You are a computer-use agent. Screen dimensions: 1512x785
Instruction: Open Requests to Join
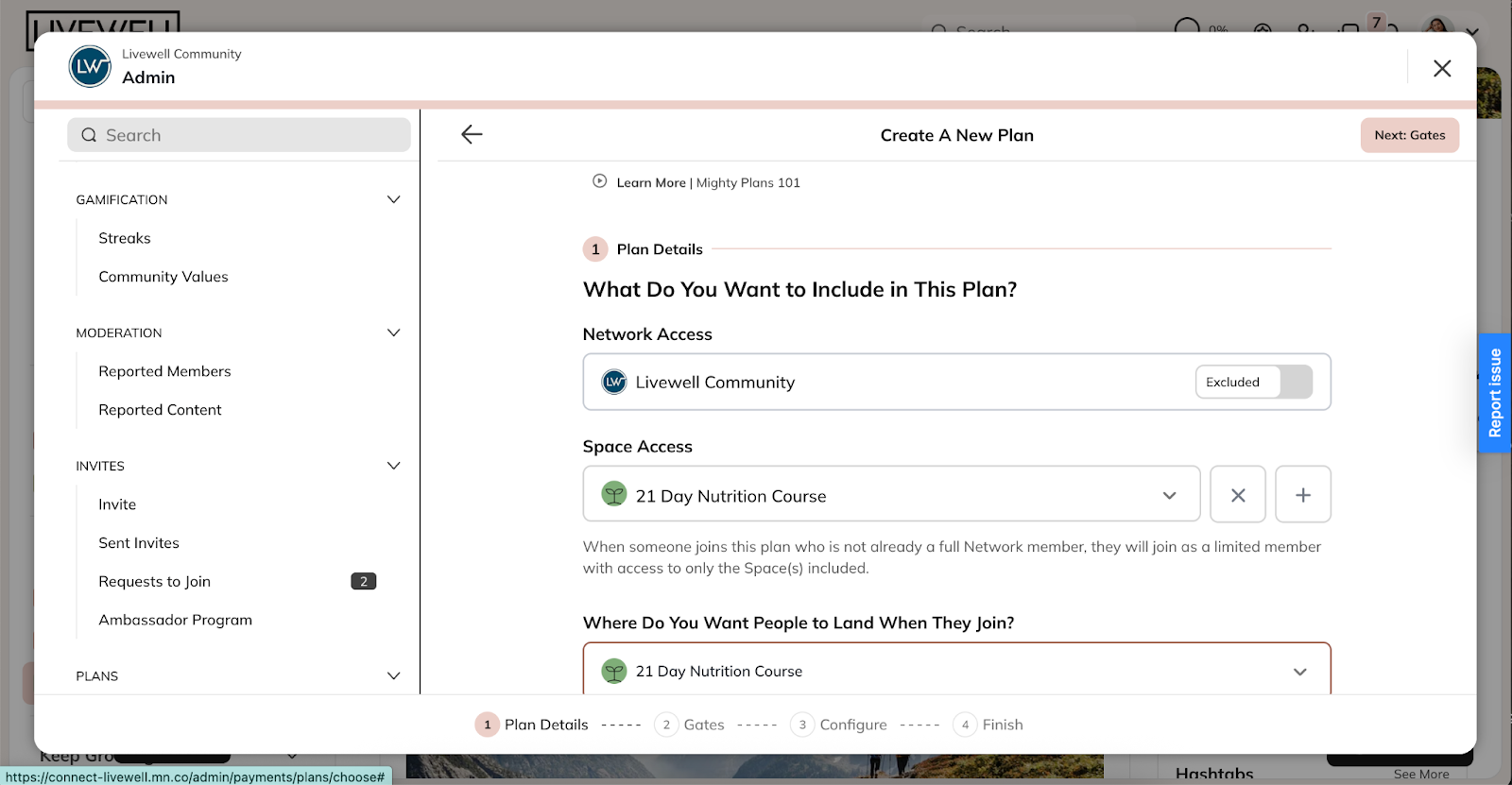(x=154, y=582)
